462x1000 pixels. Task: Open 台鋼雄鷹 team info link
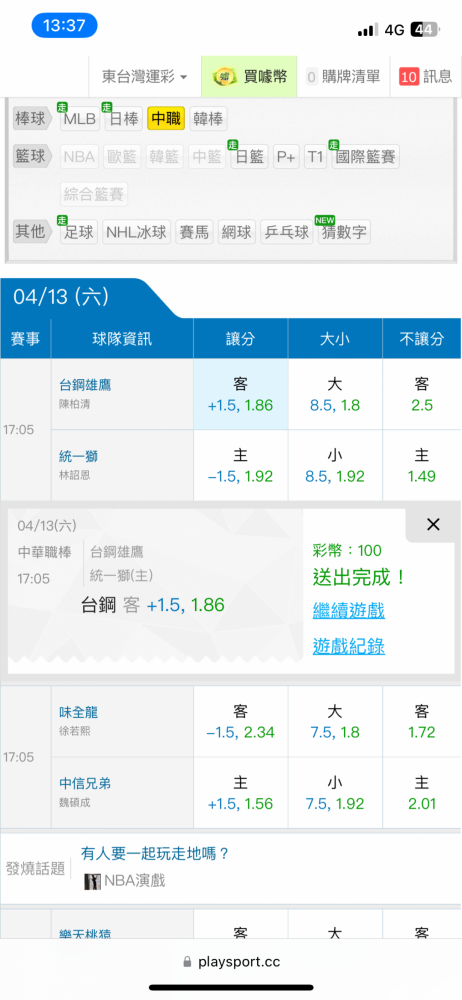(x=86, y=385)
